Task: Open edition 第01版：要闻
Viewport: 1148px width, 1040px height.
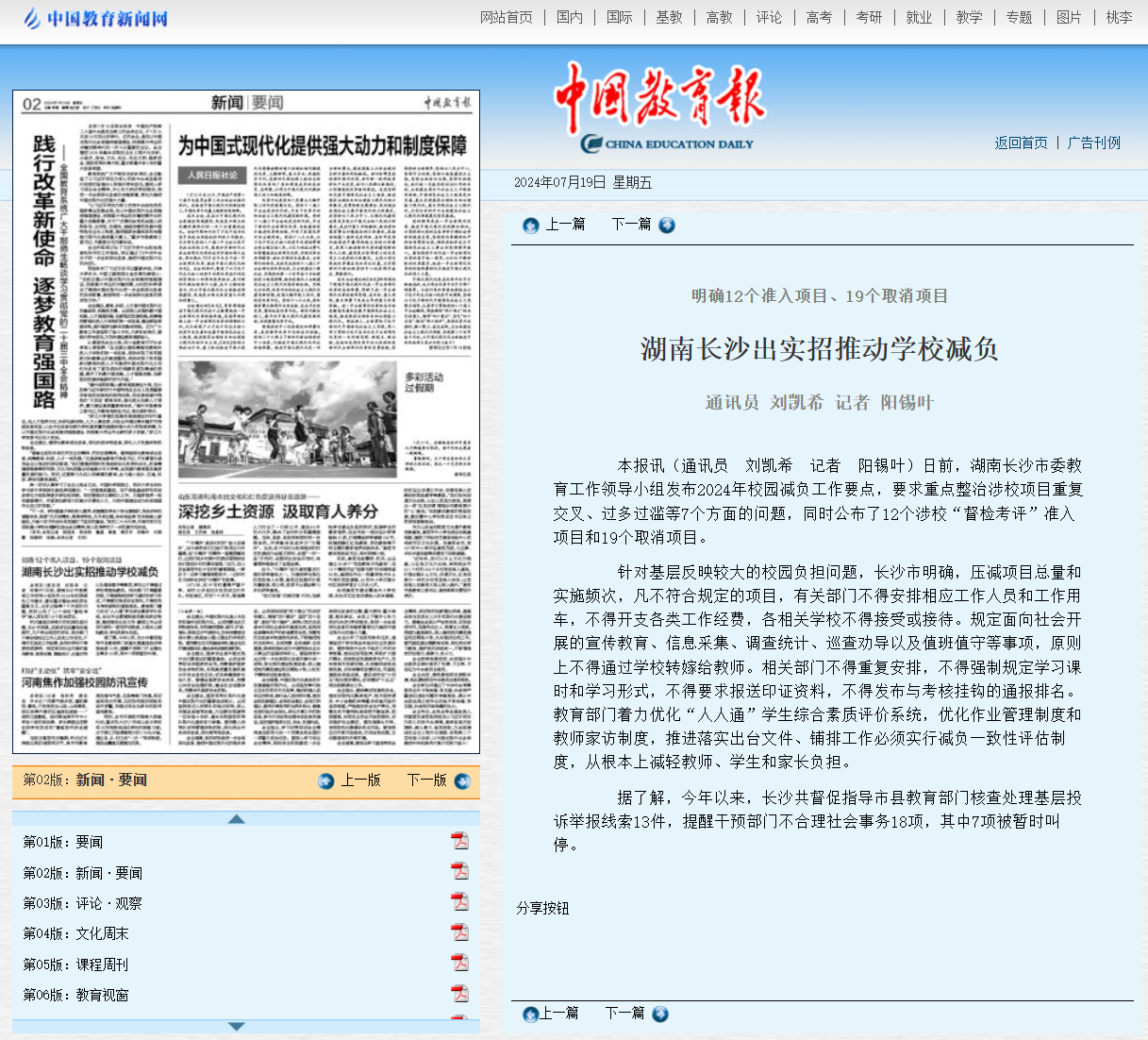Action: [63, 842]
